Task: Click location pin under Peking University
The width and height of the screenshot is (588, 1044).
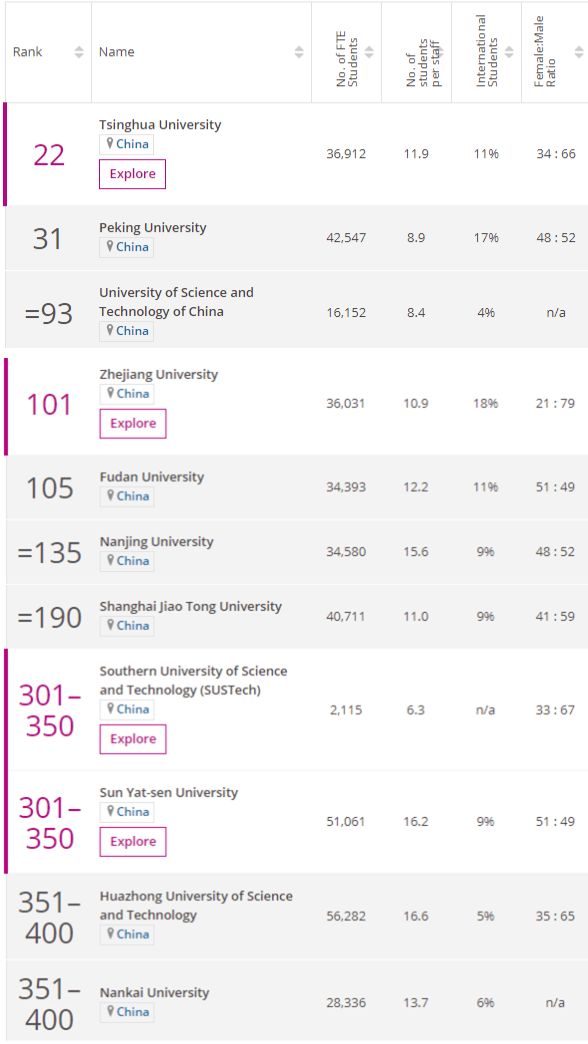Action: click(110, 246)
